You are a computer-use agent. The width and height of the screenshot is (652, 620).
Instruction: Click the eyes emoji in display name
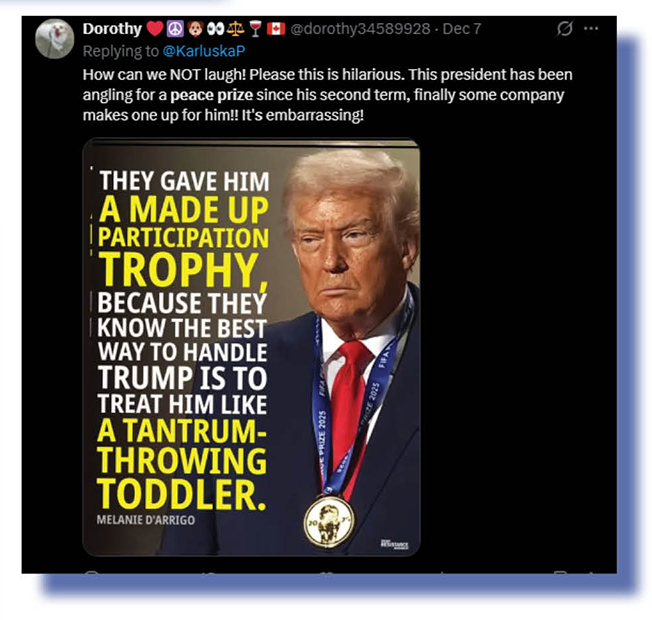point(215,29)
